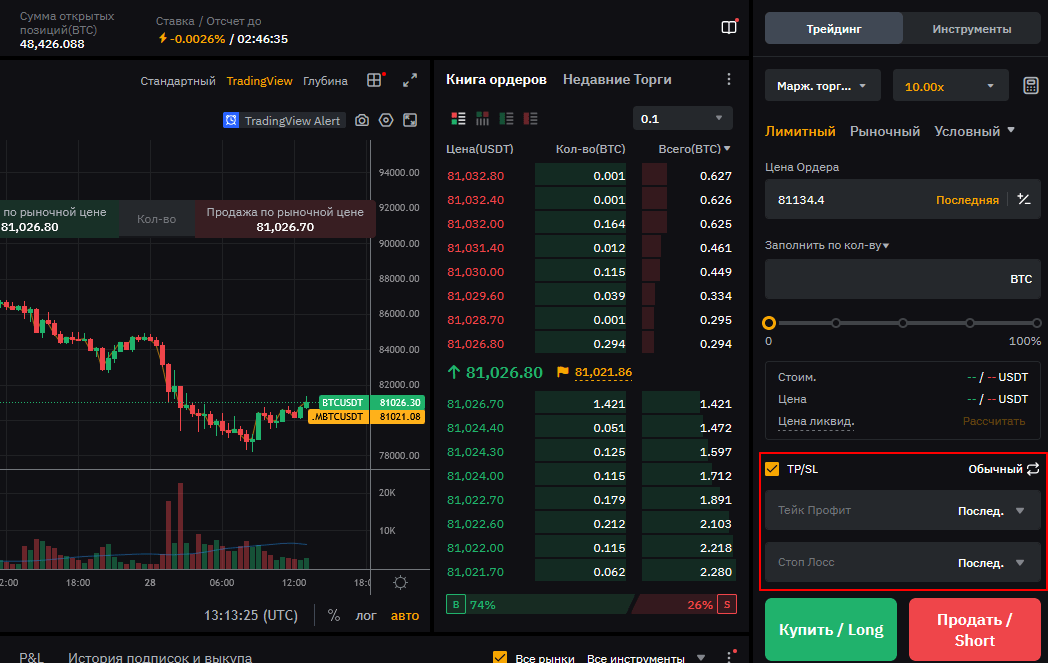1048x663 pixels.
Task: Select the 'Рыночный' order type tab
Action: pos(884,131)
